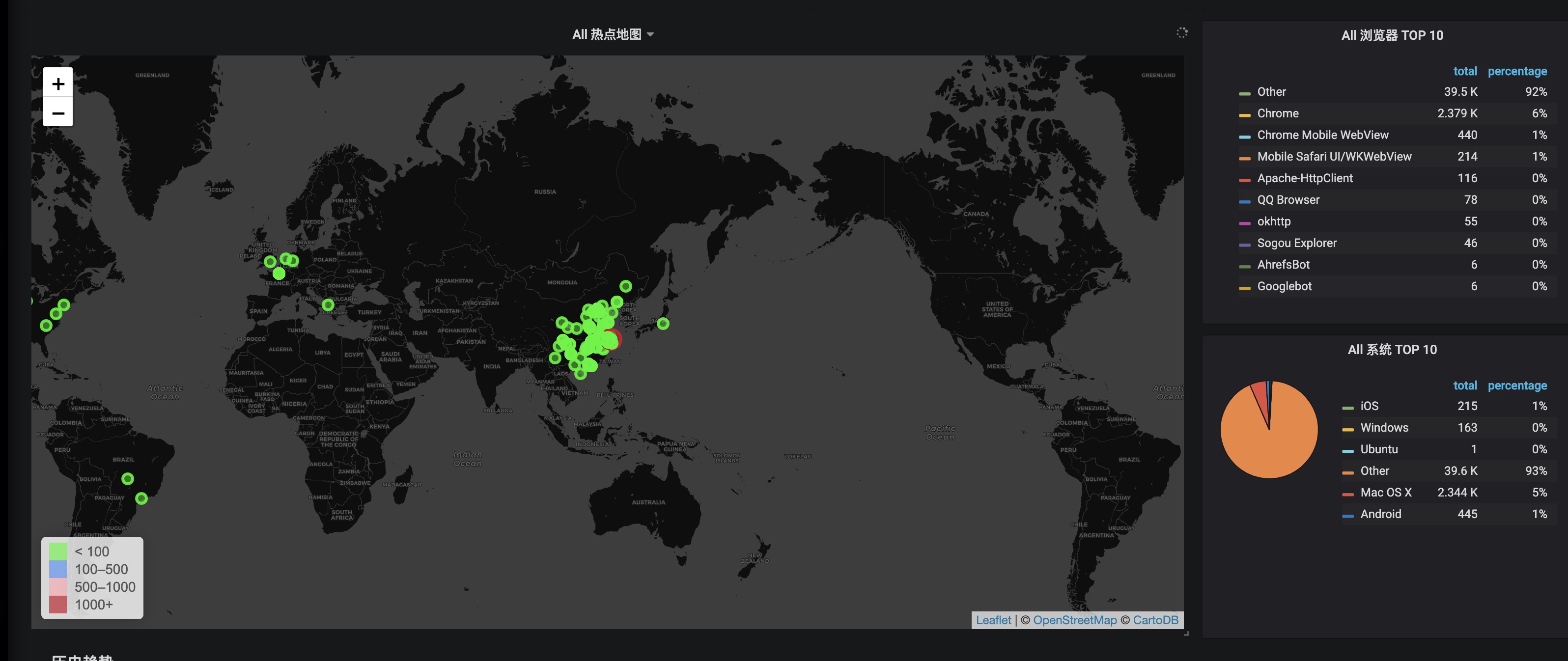1568x661 pixels.
Task: Open the CartoDB attribution link
Action: (x=1155, y=620)
